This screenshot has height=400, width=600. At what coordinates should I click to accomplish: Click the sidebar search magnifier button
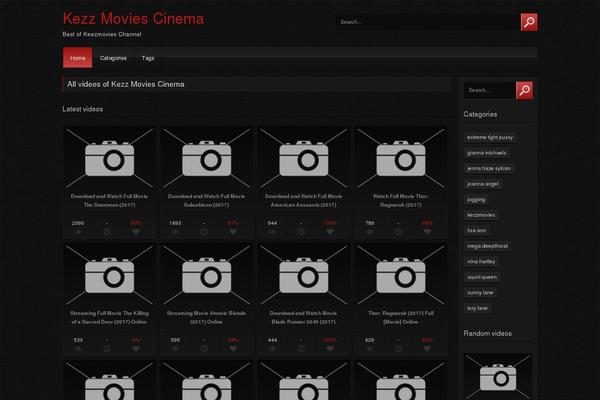(524, 90)
